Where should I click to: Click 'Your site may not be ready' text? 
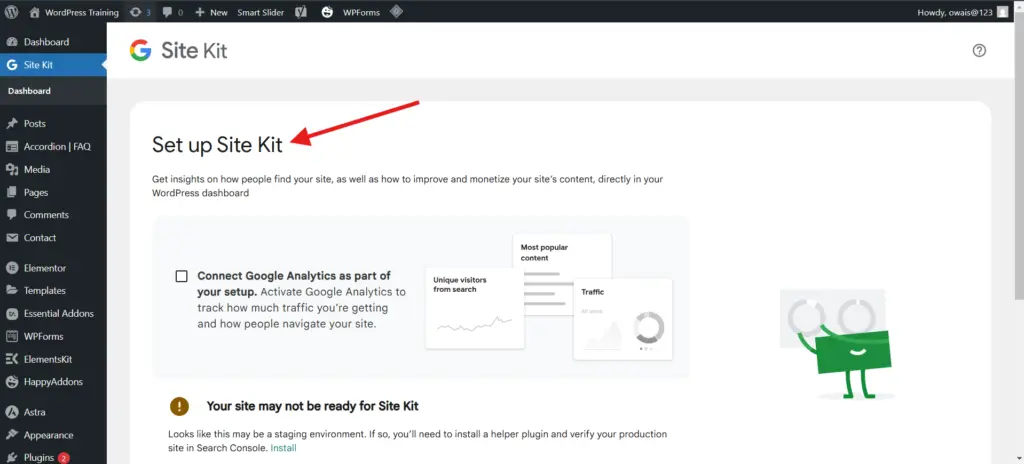pyautogui.click(x=312, y=406)
